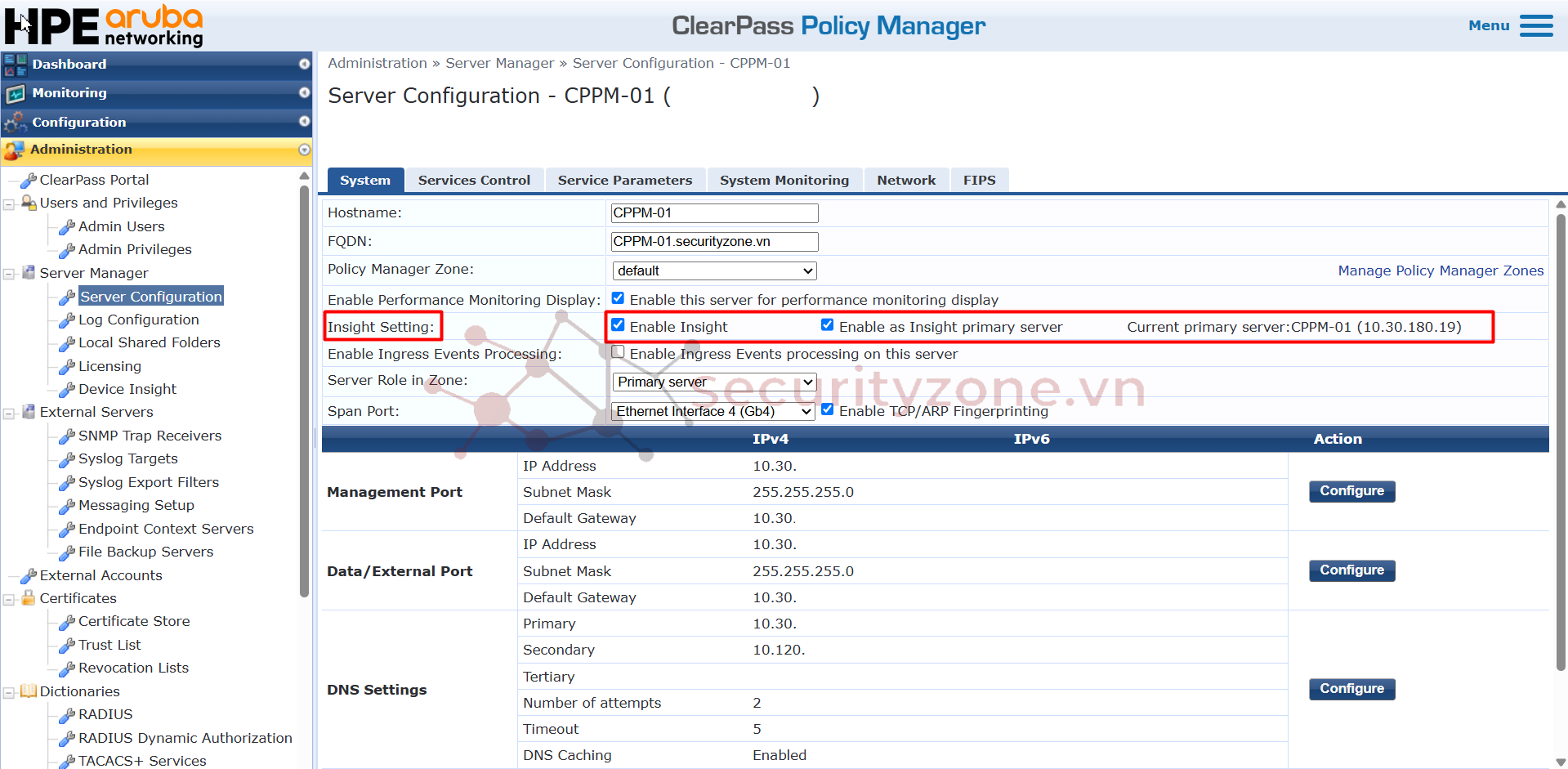Click the External Servers folder icon
The height and width of the screenshot is (769, 1568).
(x=29, y=412)
